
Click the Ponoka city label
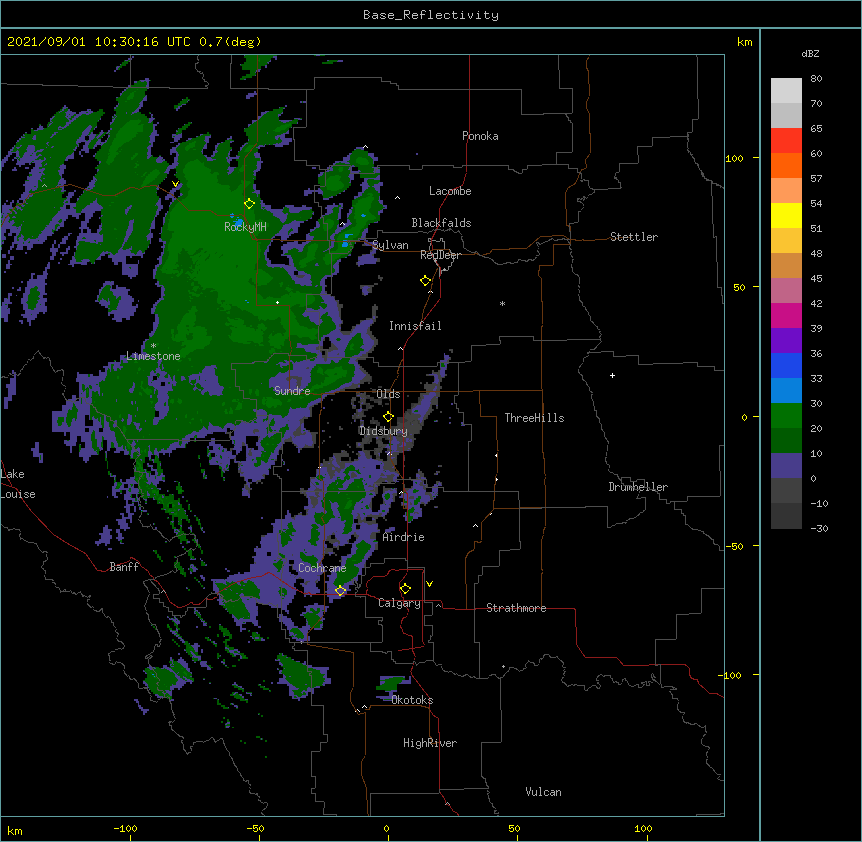(480, 136)
